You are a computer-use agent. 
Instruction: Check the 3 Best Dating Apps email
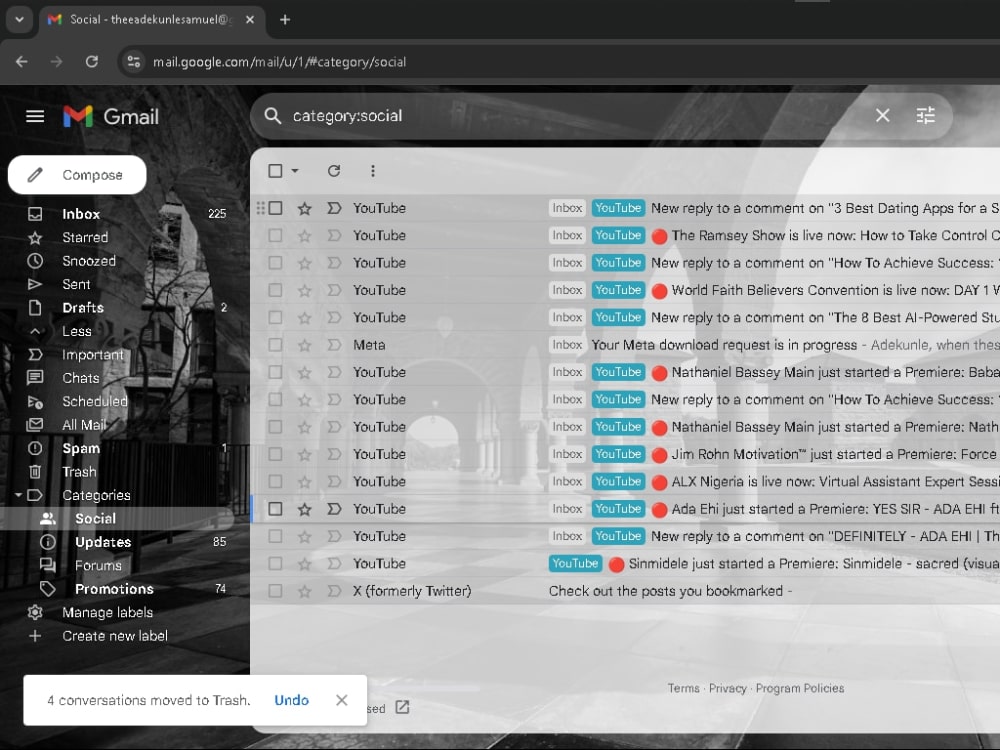tap(275, 208)
